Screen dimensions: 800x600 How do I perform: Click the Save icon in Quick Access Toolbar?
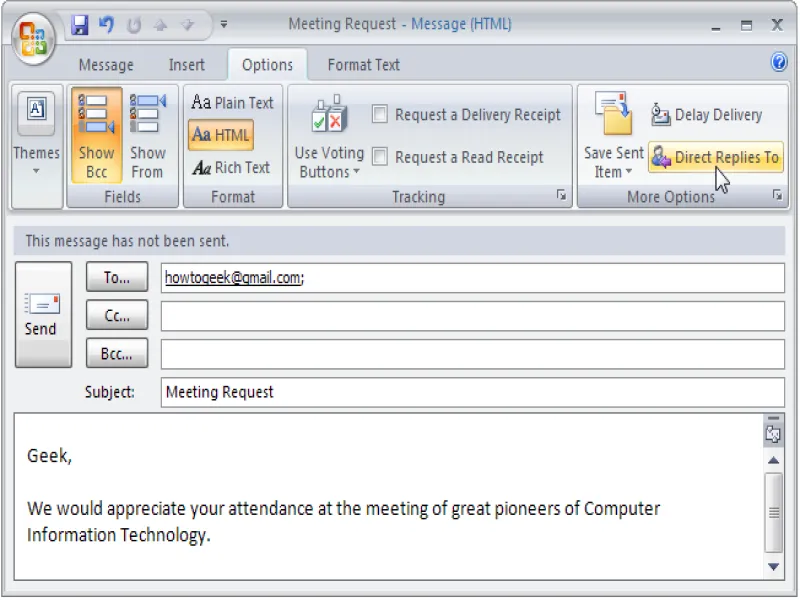point(80,24)
